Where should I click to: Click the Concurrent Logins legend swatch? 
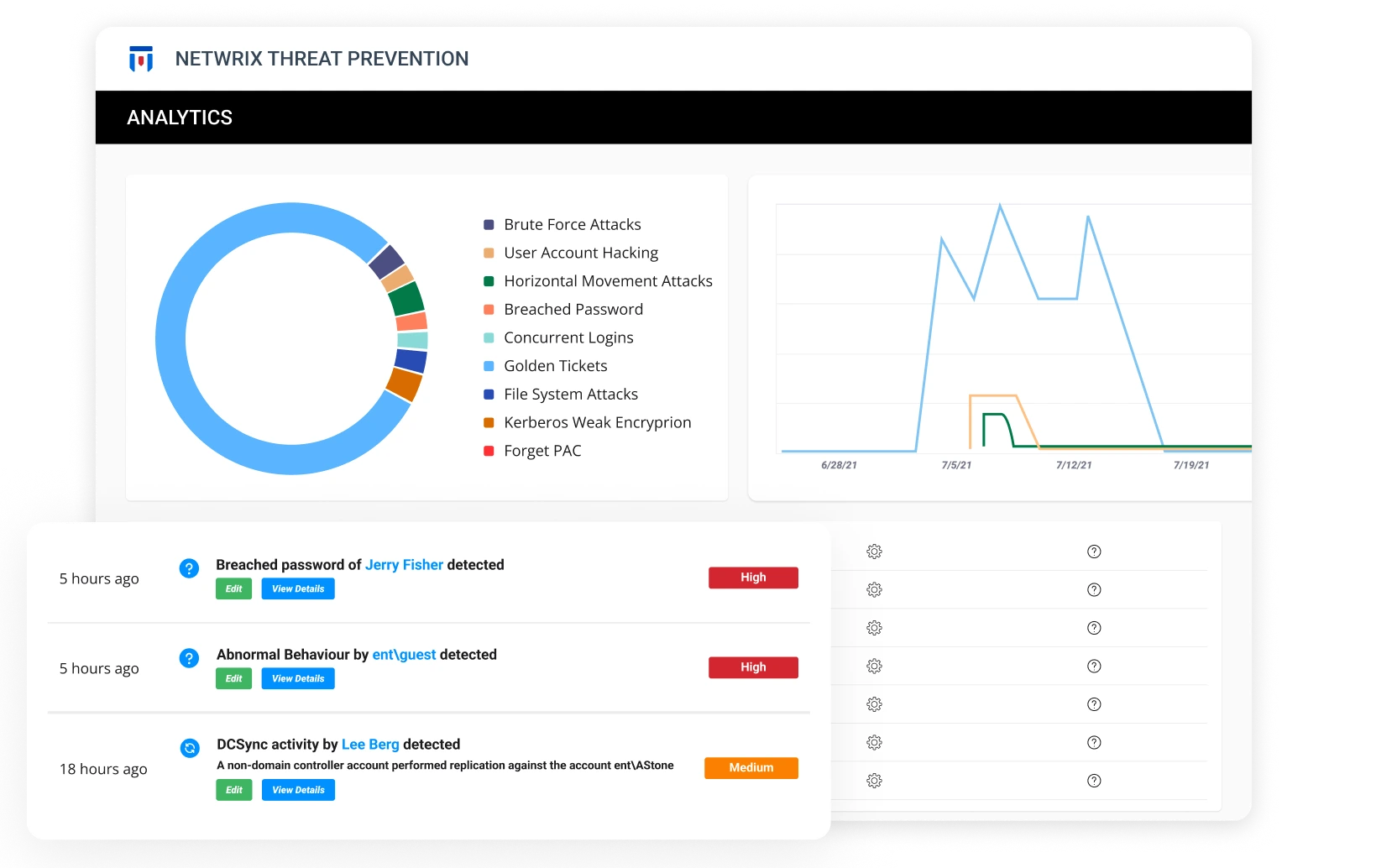(x=489, y=337)
